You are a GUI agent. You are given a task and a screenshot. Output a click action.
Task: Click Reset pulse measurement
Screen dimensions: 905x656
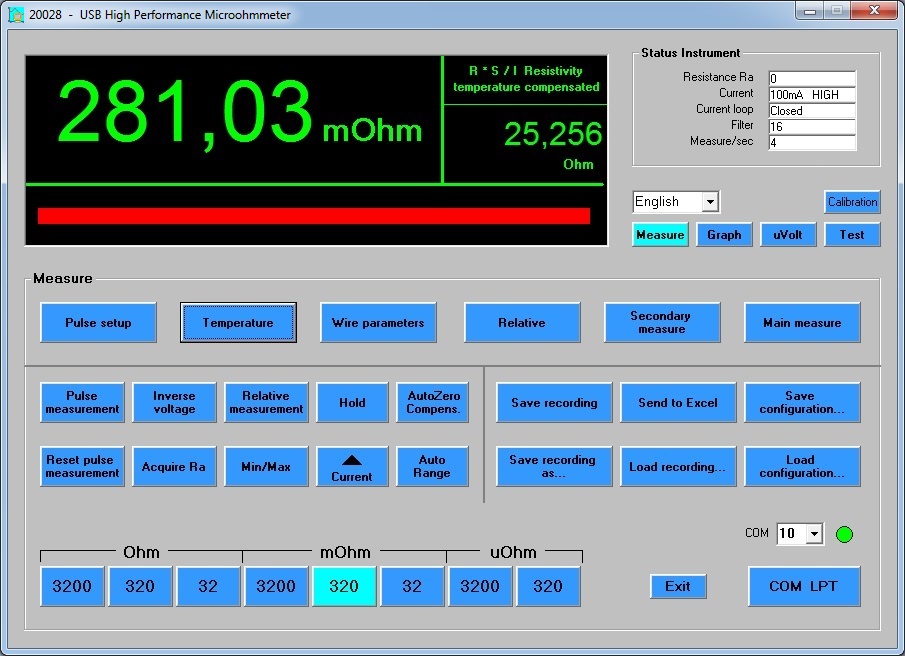coord(82,467)
